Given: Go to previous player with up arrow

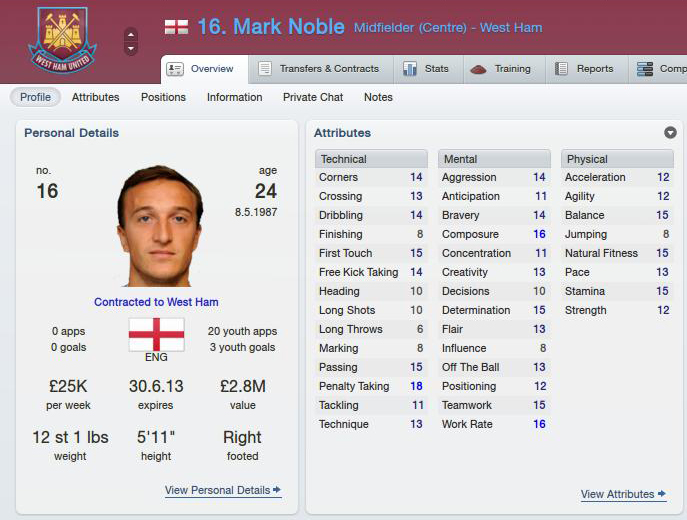Looking at the screenshot, I should point(131,35).
